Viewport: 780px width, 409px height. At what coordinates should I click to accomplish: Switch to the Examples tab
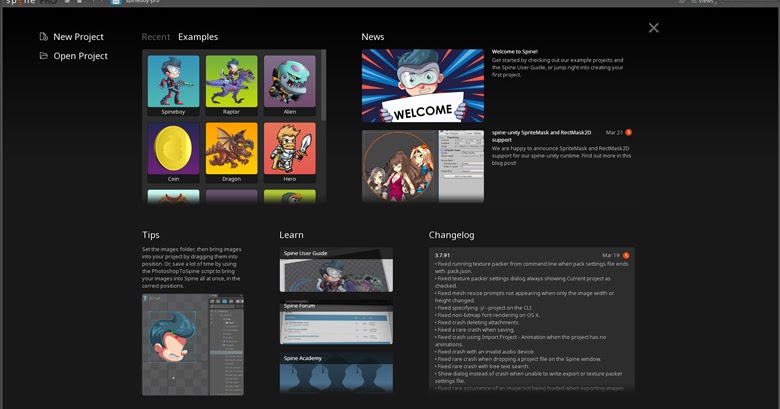tap(198, 37)
